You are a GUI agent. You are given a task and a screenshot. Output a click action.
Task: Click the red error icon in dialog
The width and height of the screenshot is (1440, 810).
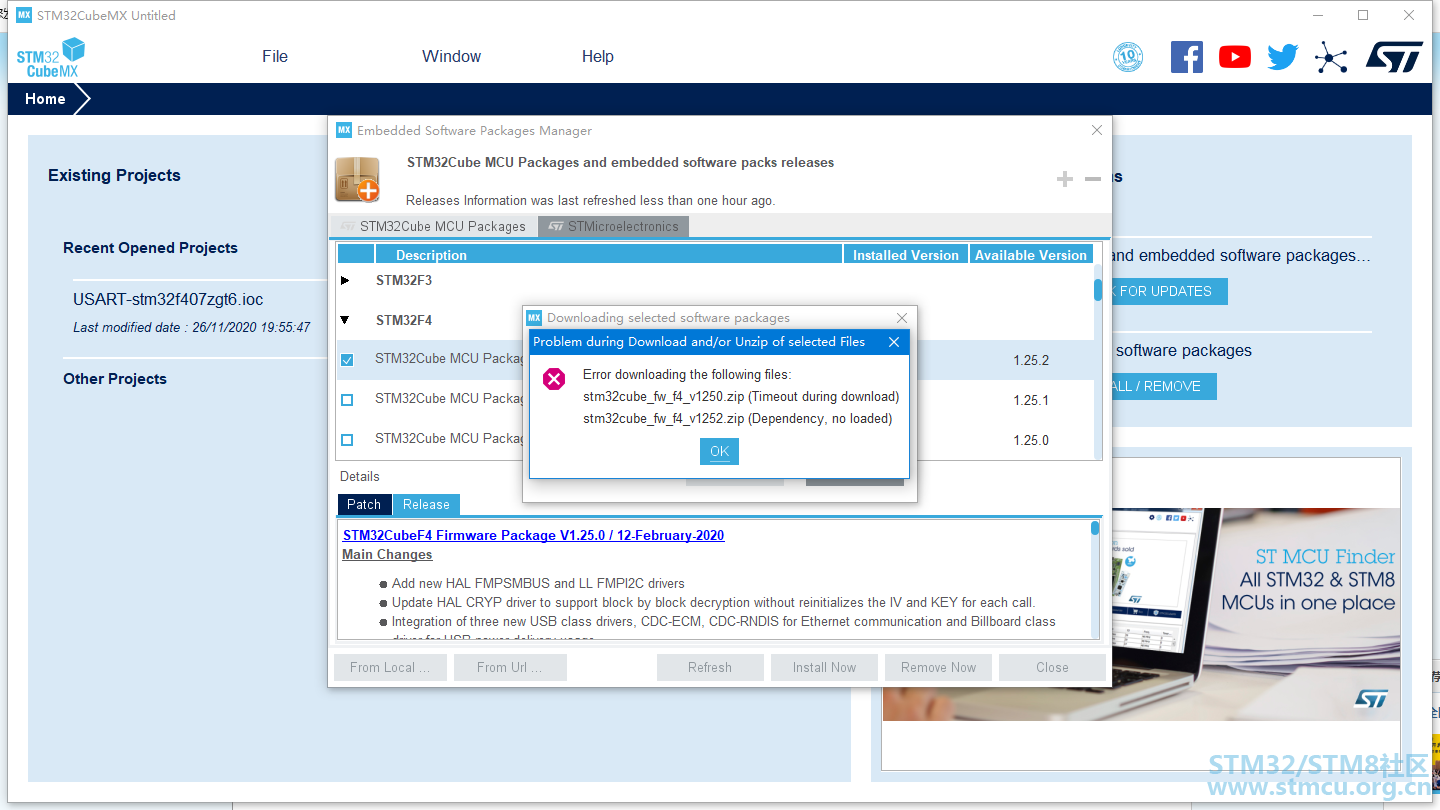(554, 379)
